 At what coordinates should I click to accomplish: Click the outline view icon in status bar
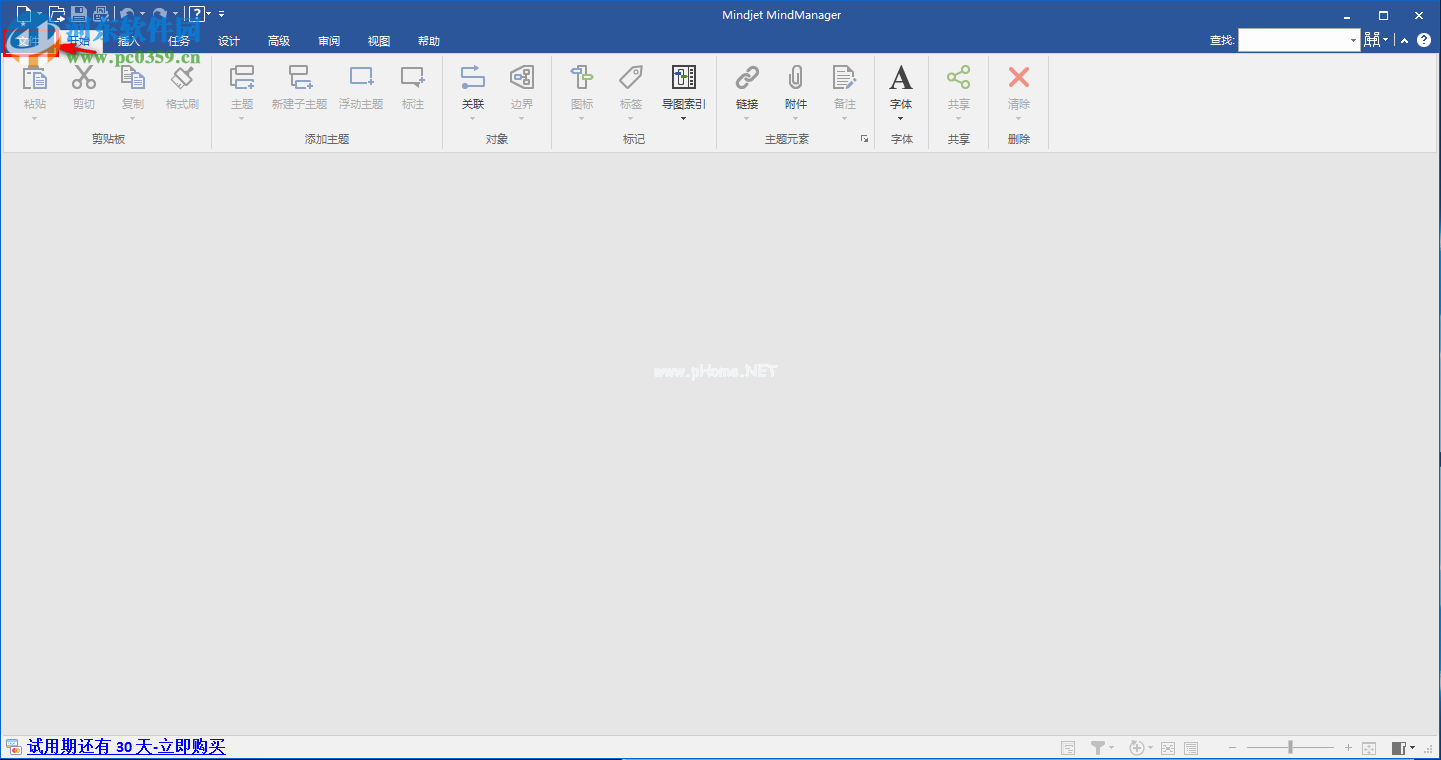(1191, 748)
